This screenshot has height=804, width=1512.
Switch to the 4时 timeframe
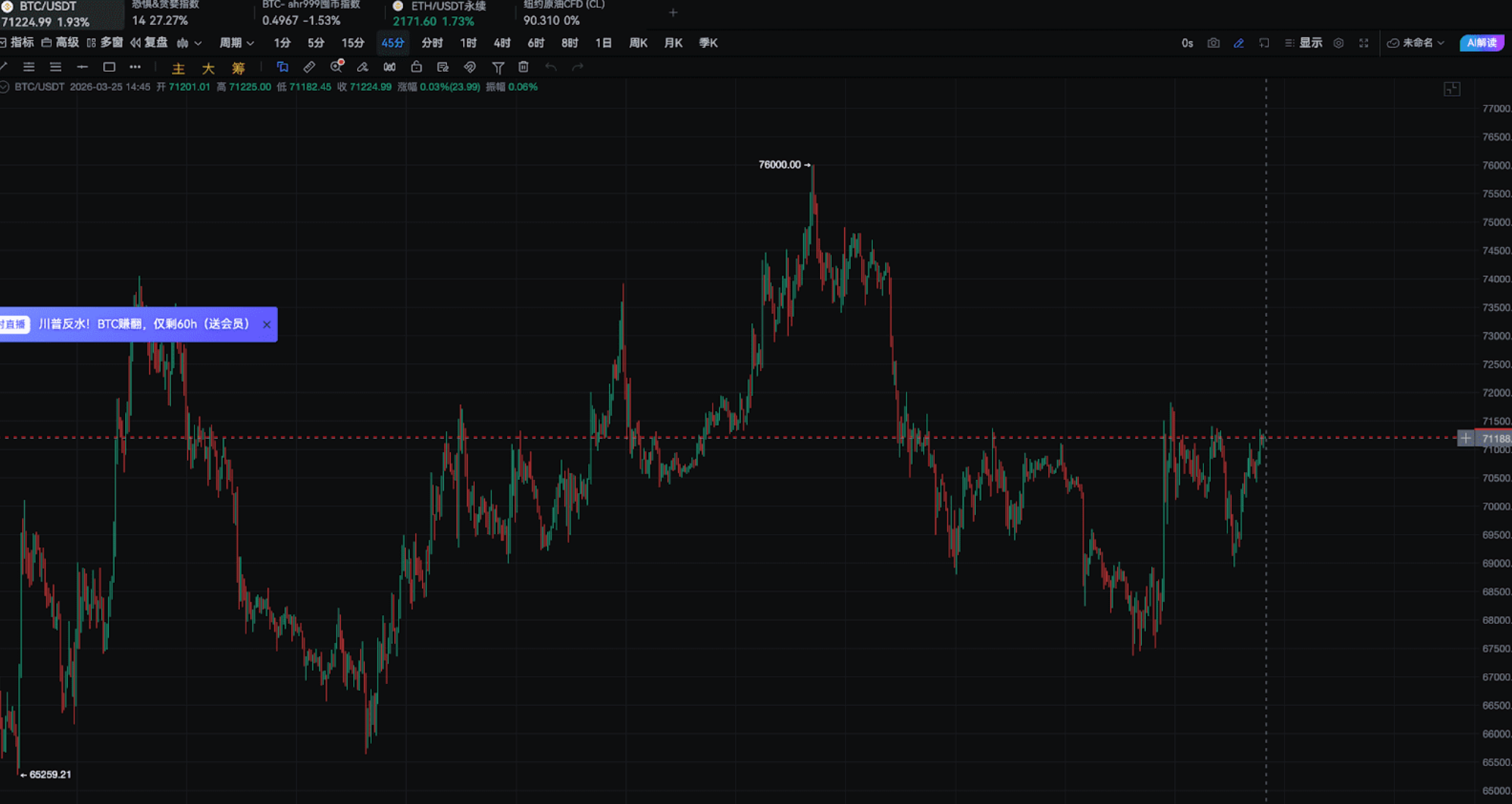pos(501,43)
